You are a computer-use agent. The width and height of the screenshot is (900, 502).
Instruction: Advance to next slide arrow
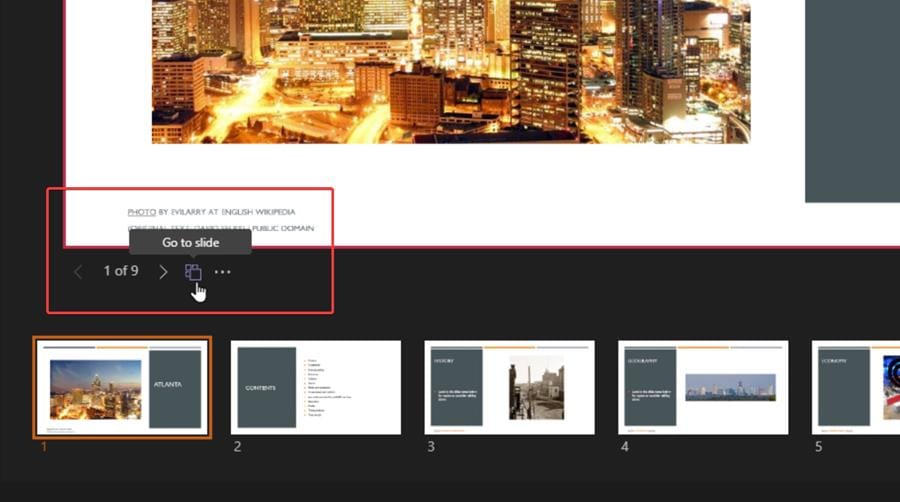click(x=163, y=272)
